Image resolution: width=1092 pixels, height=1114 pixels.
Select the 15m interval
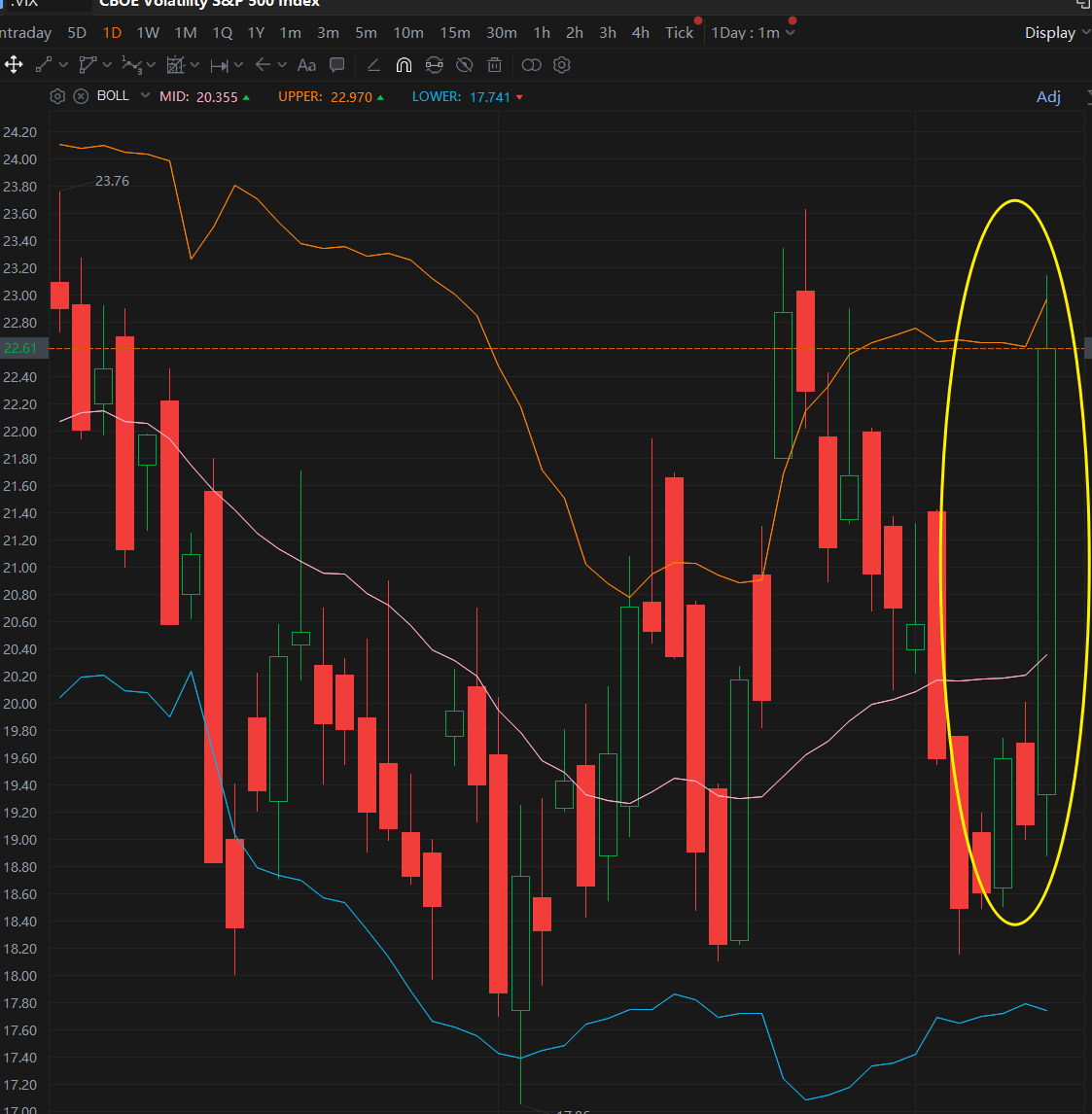(x=455, y=33)
